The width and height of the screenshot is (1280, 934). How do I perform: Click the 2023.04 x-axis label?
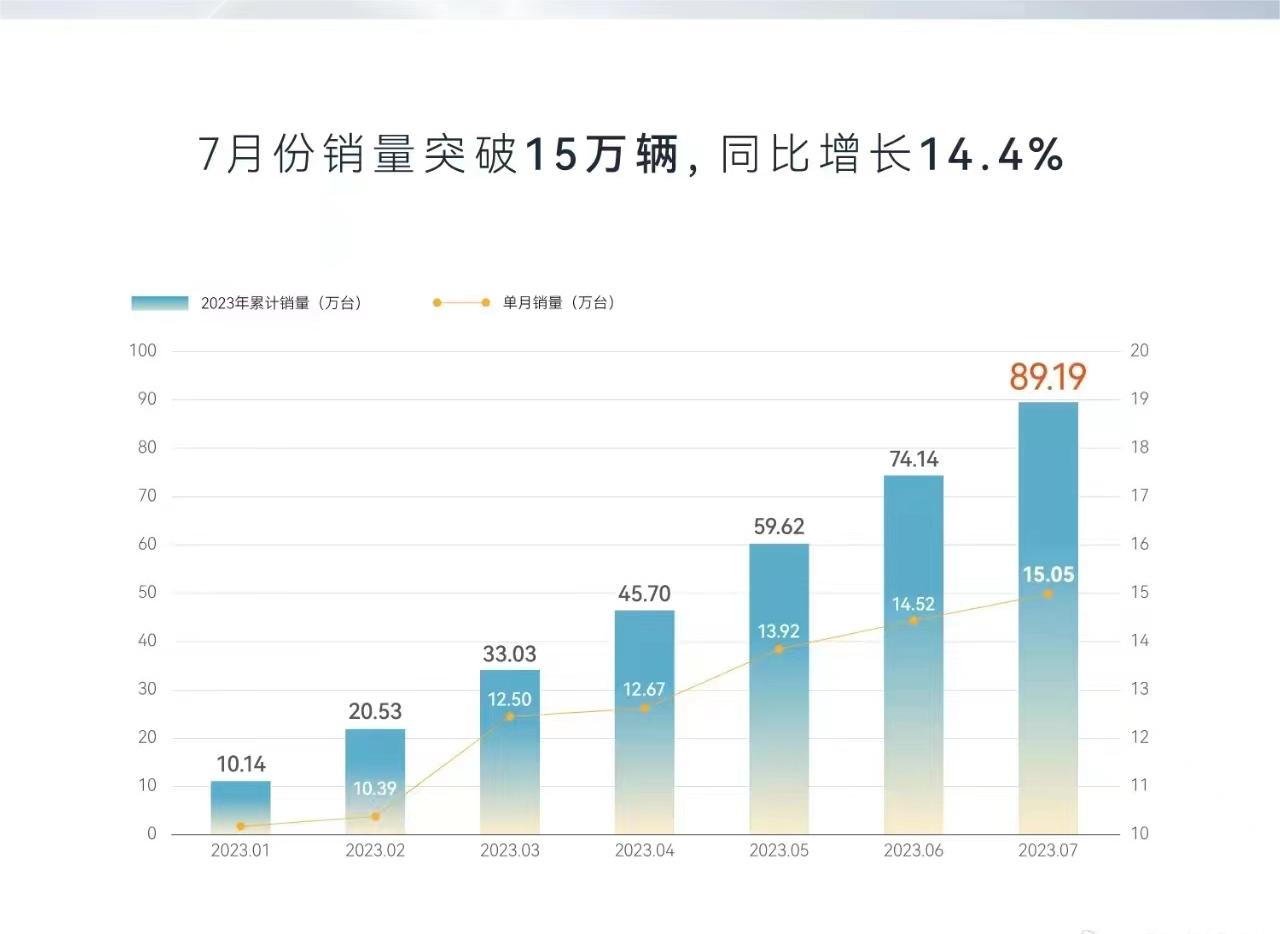(644, 851)
